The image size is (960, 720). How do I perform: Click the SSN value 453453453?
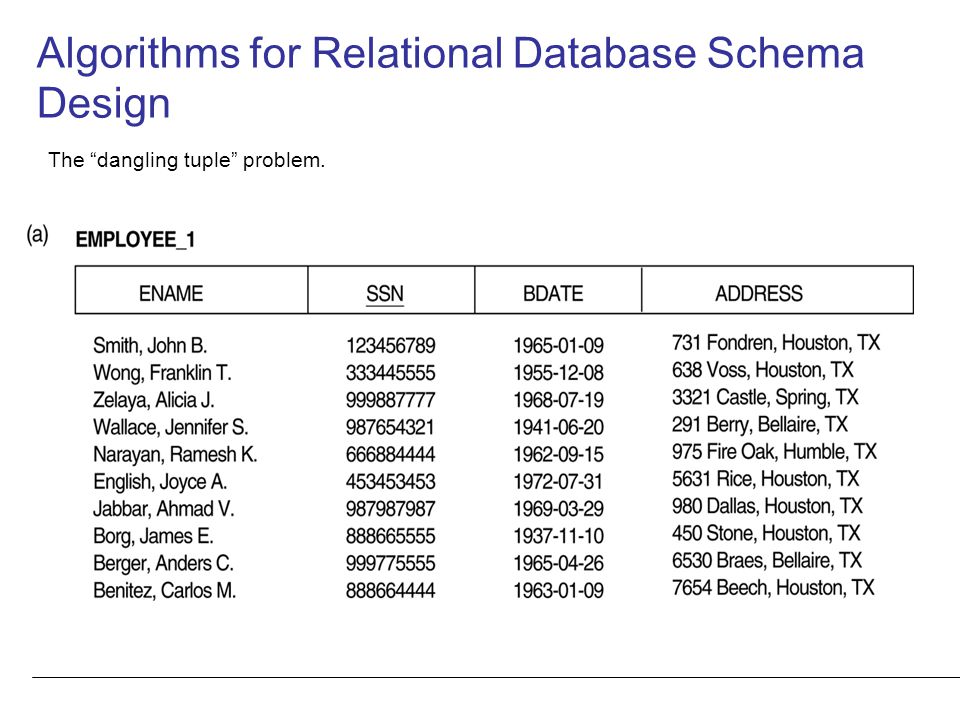[x=390, y=481]
